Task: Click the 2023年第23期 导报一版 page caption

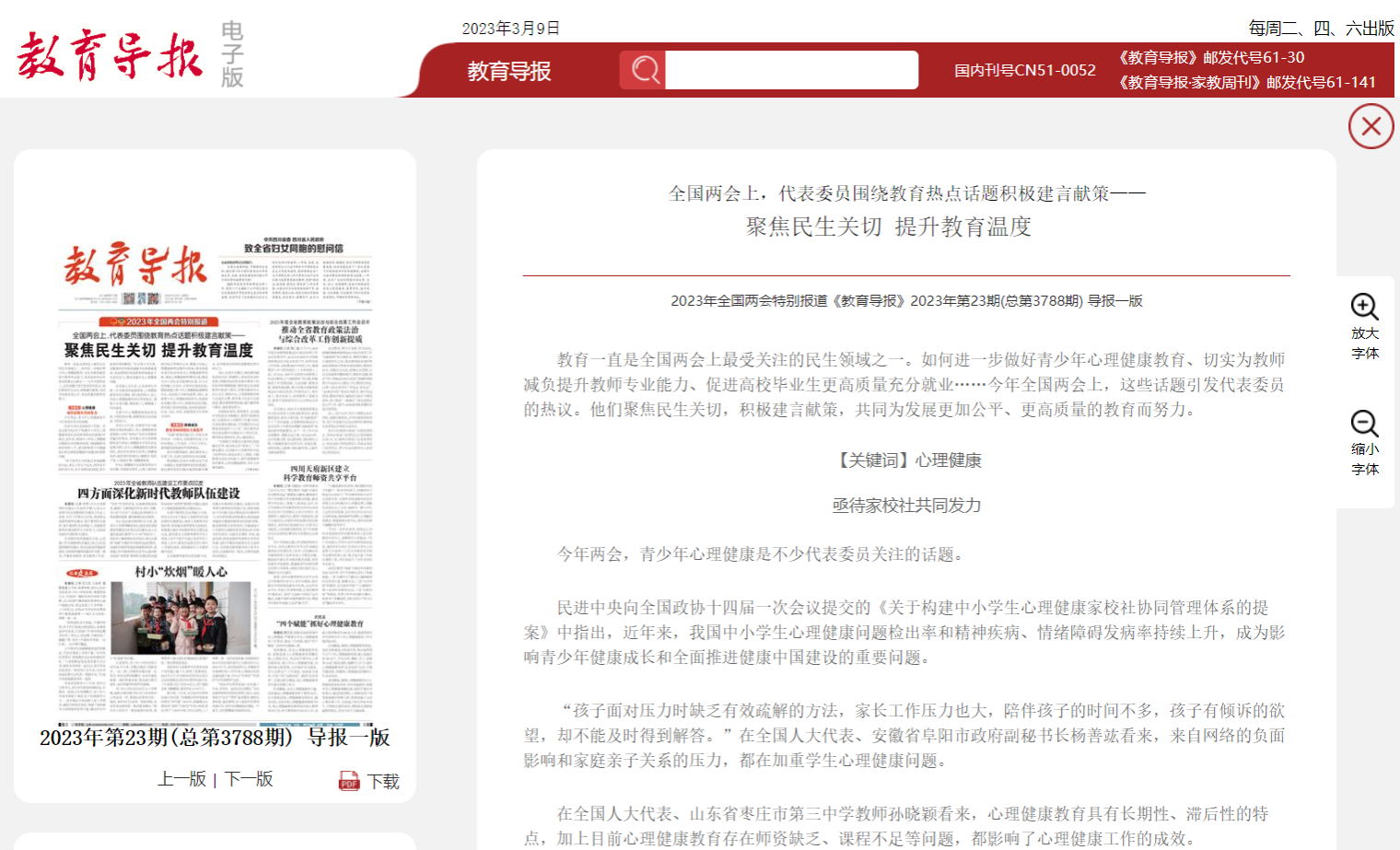Action: (215, 738)
